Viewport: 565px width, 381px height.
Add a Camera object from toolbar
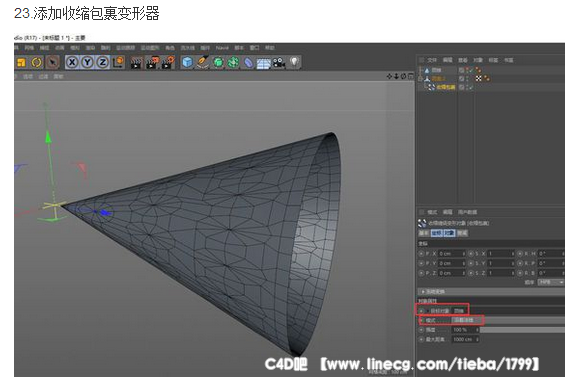[x=279, y=62]
